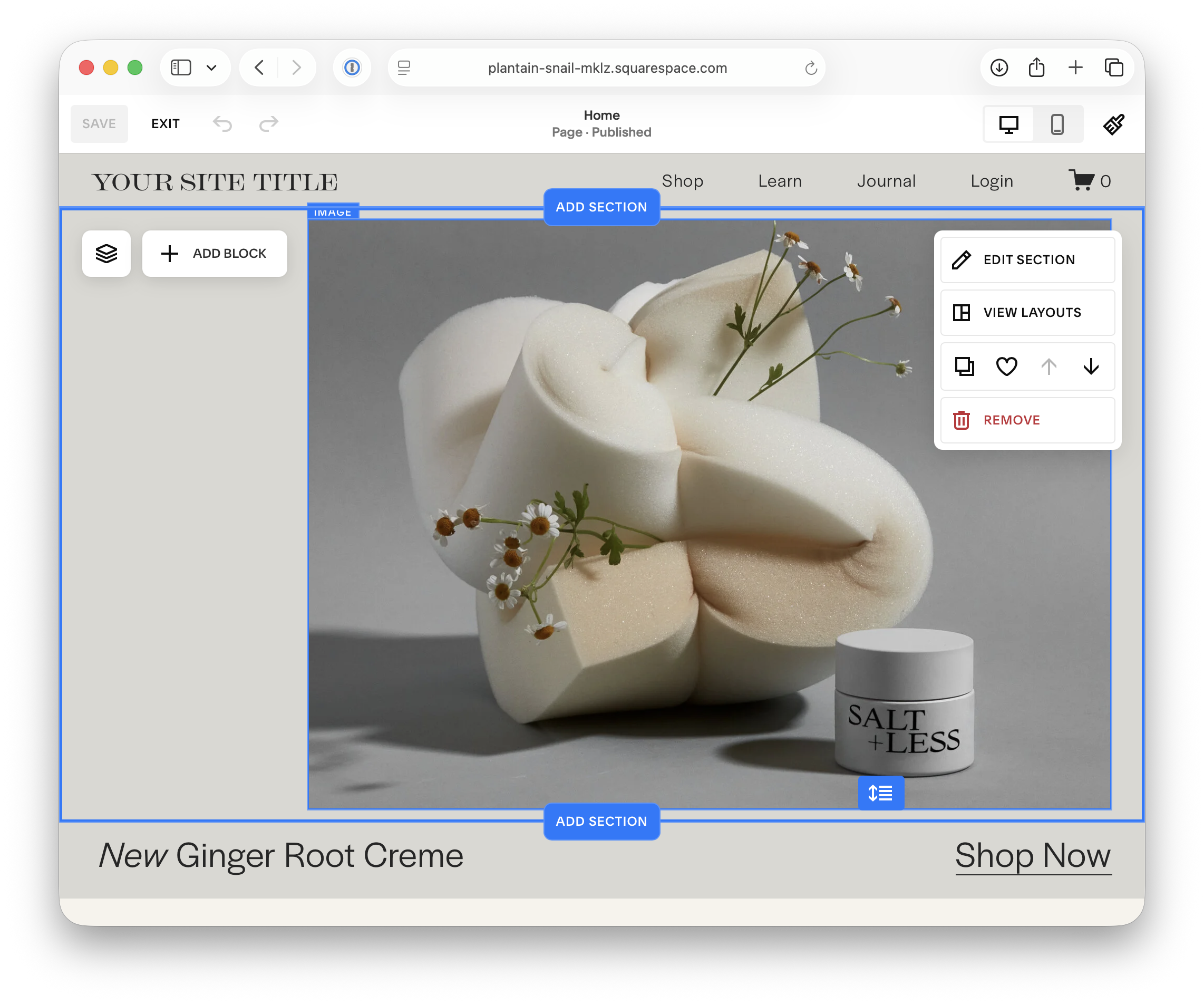
Task: Move section down with arrow icon
Action: point(1091,366)
